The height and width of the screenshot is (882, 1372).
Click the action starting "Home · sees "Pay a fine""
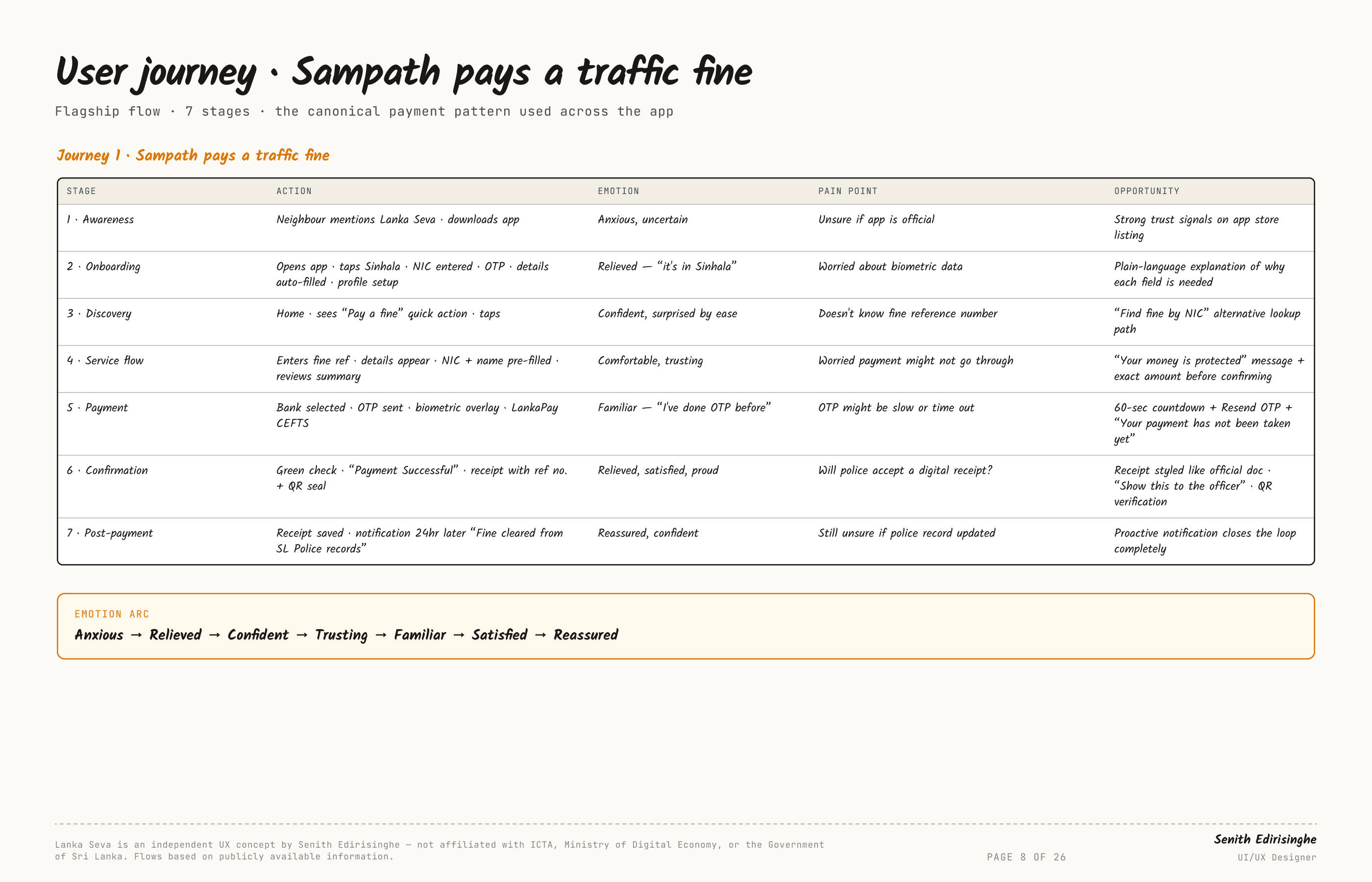(388, 313)
